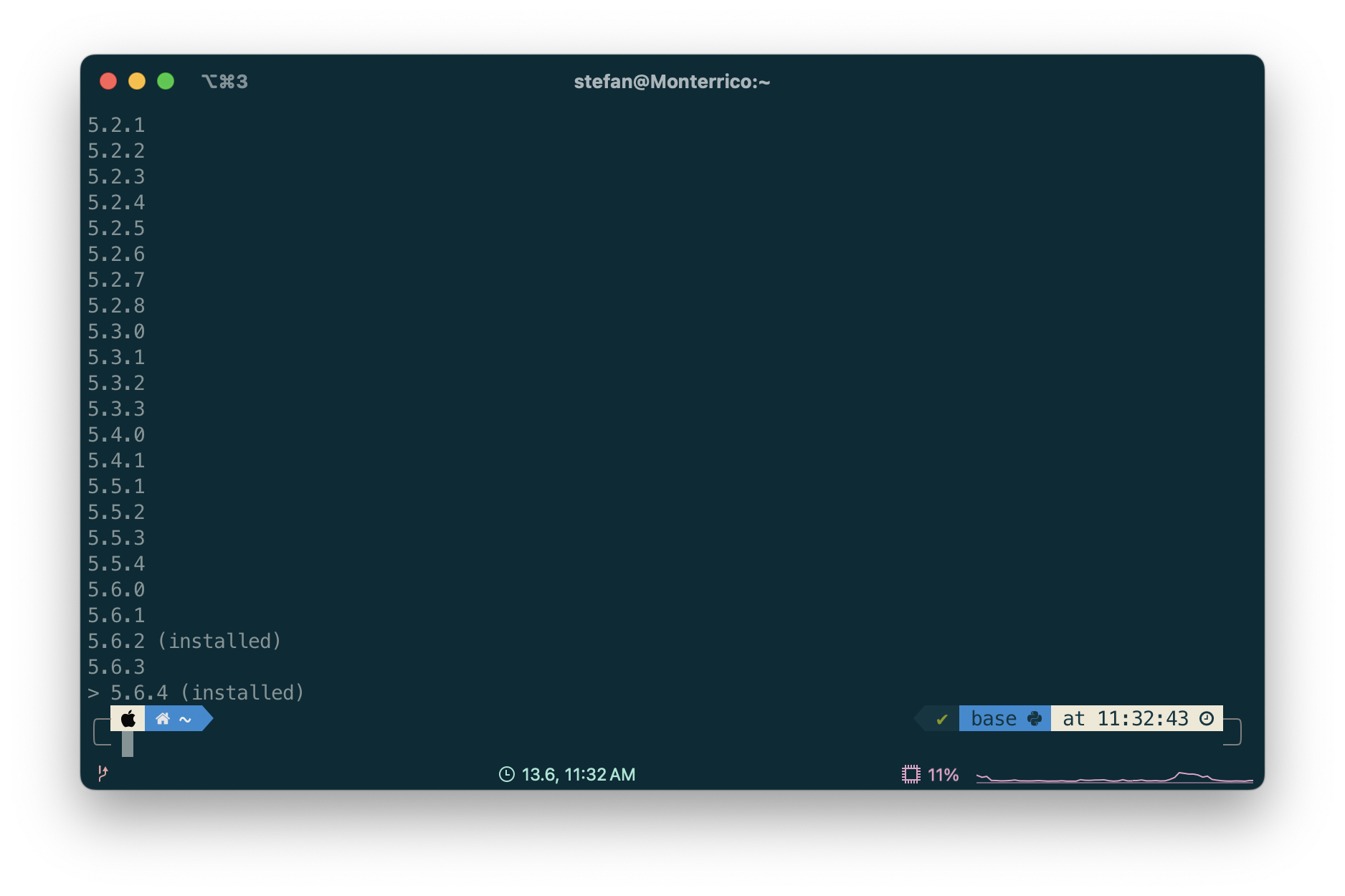
Task: Click the status bar clock icon
Action: pyautogui.click(x=507, y=774)
